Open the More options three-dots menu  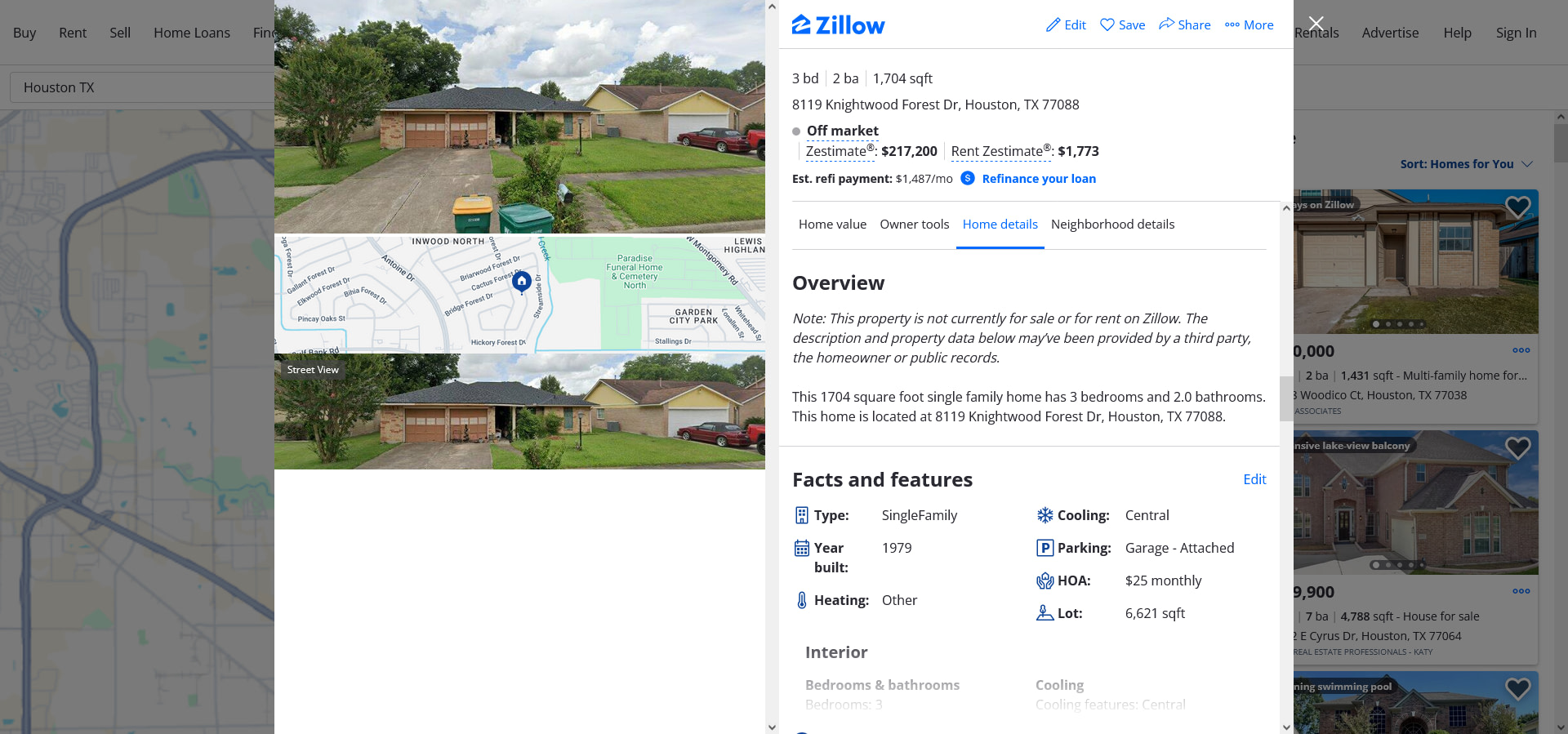coord(1232,25)
